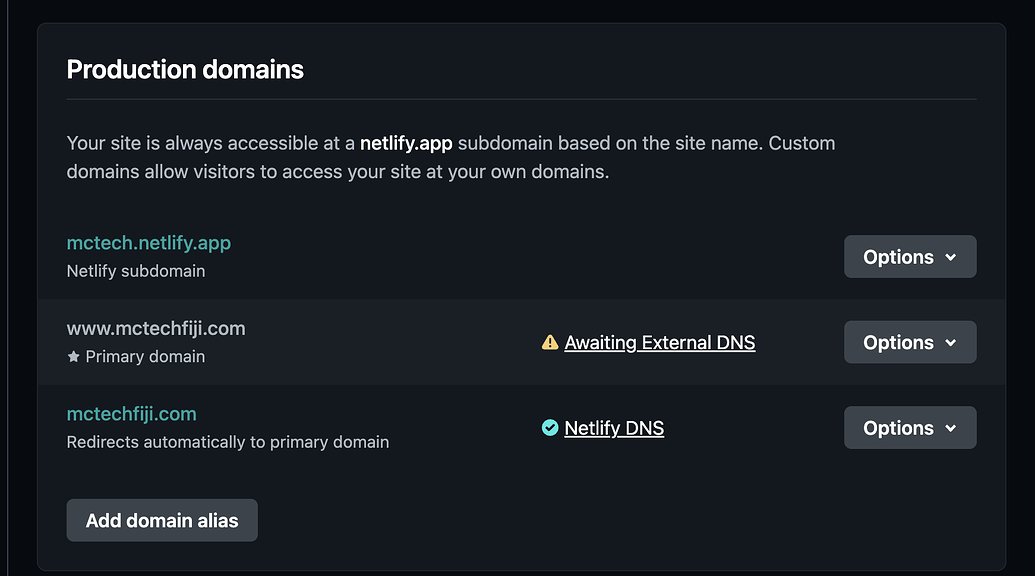The width and height of the screenshot is (1035, 576).
Task: Open the Netlify DNS link
Action: click(x=614, y=428)
